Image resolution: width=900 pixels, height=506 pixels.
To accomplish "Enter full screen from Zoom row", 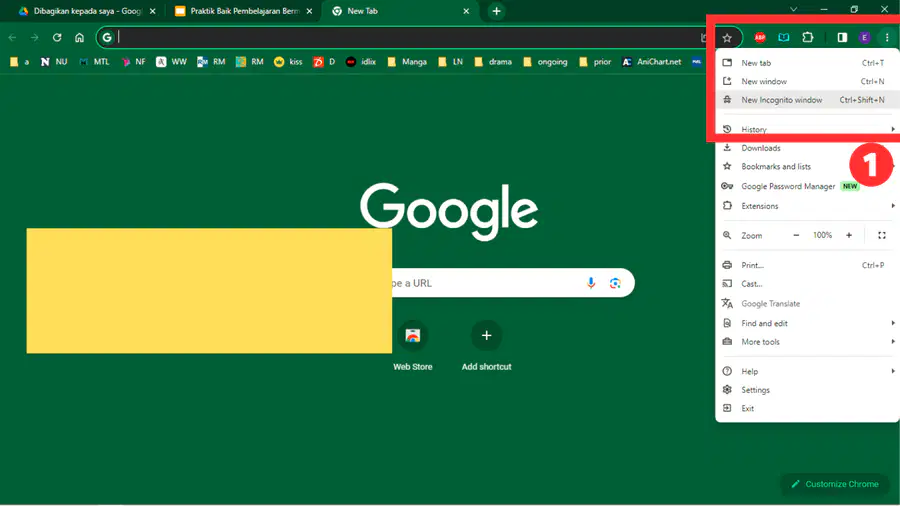I will coord(882,235).
